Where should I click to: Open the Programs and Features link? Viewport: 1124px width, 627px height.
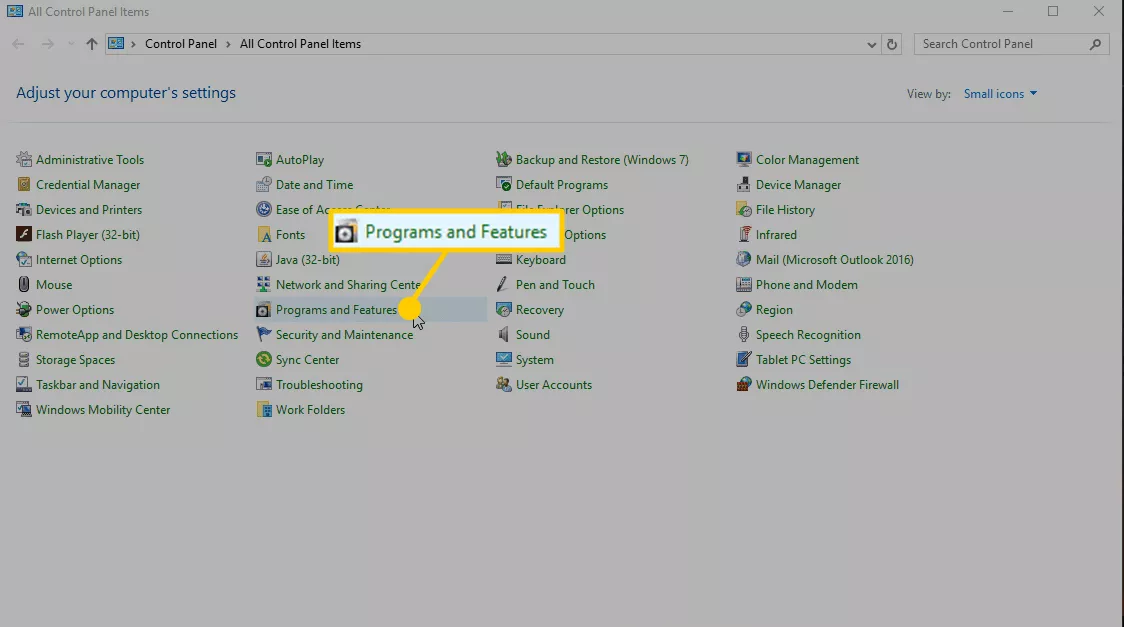(335, 310)
